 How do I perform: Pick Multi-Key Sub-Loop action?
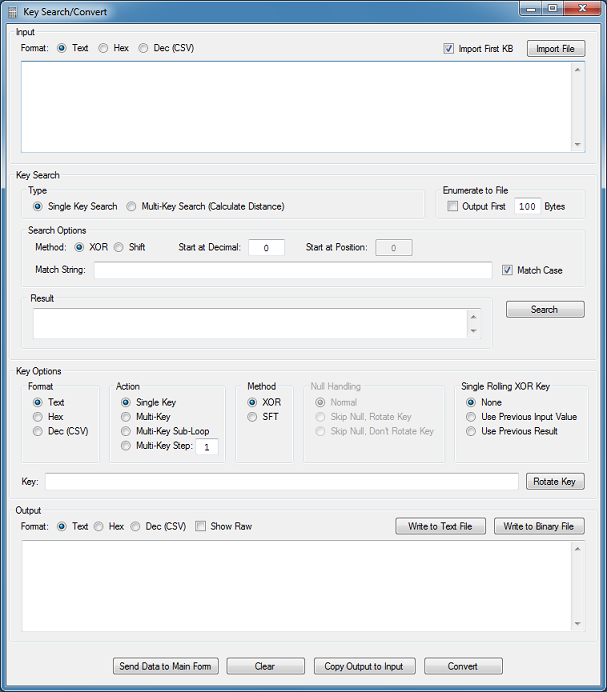126,431
